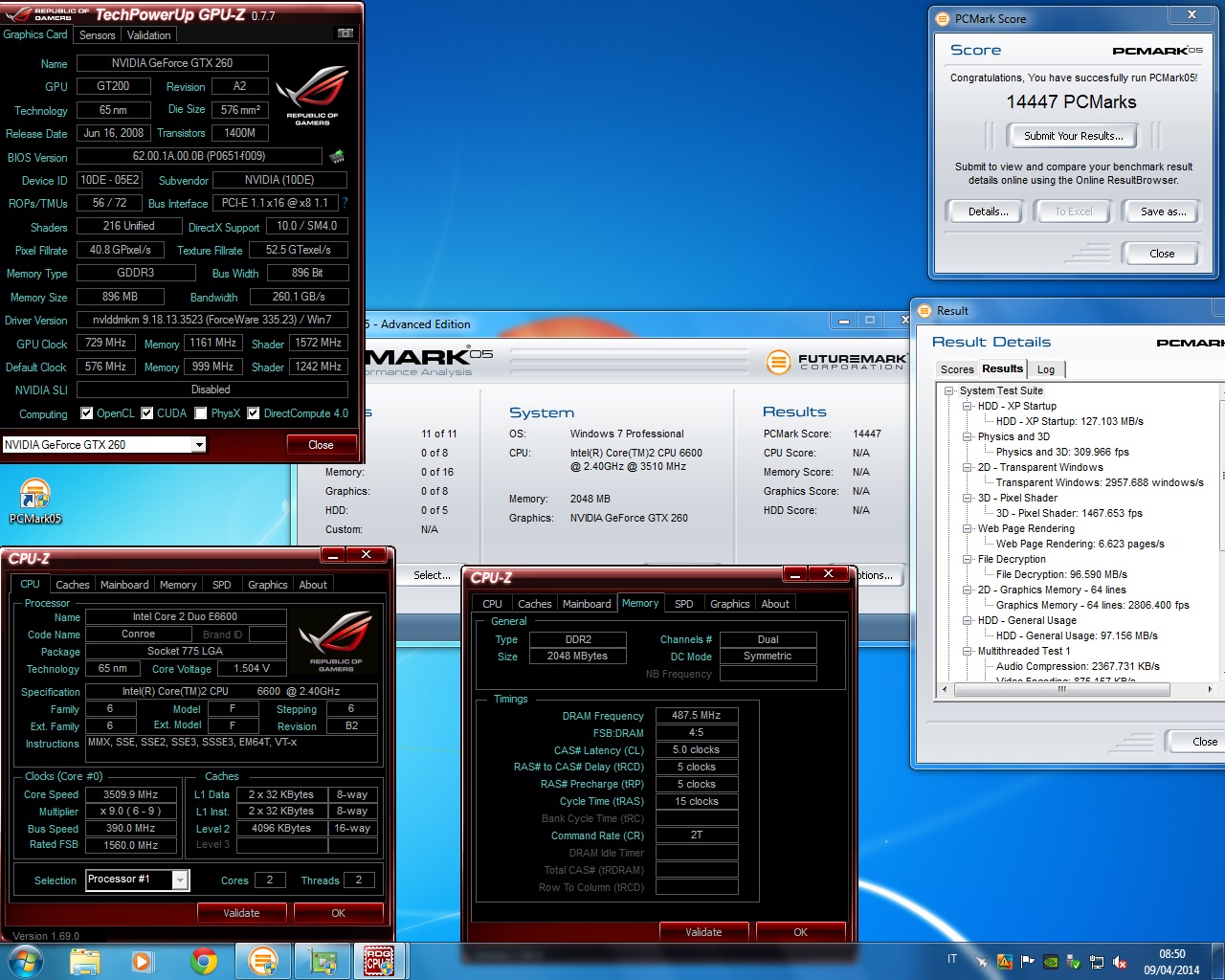Switch to the Sensors tab in GPU-Z
Screen dimensions: 1225x980
97,34
